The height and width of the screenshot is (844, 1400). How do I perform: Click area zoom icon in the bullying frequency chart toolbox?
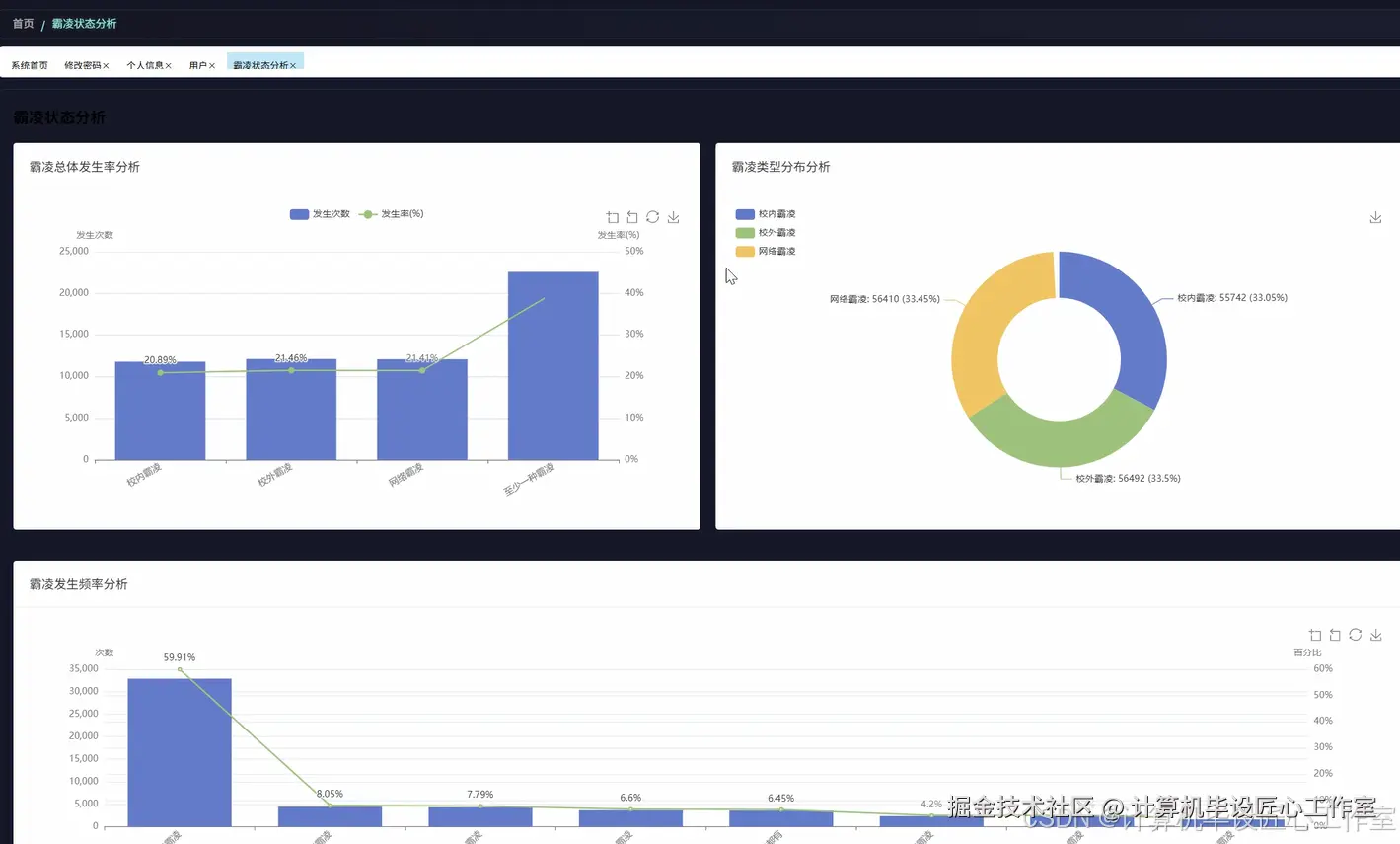click(x=1315, y=635)
